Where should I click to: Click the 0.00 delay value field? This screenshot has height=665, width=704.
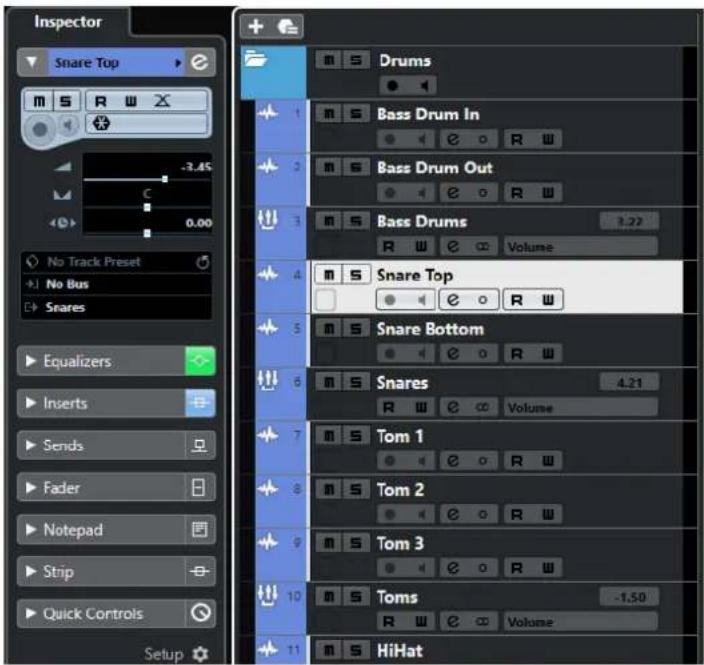point(198,223)
